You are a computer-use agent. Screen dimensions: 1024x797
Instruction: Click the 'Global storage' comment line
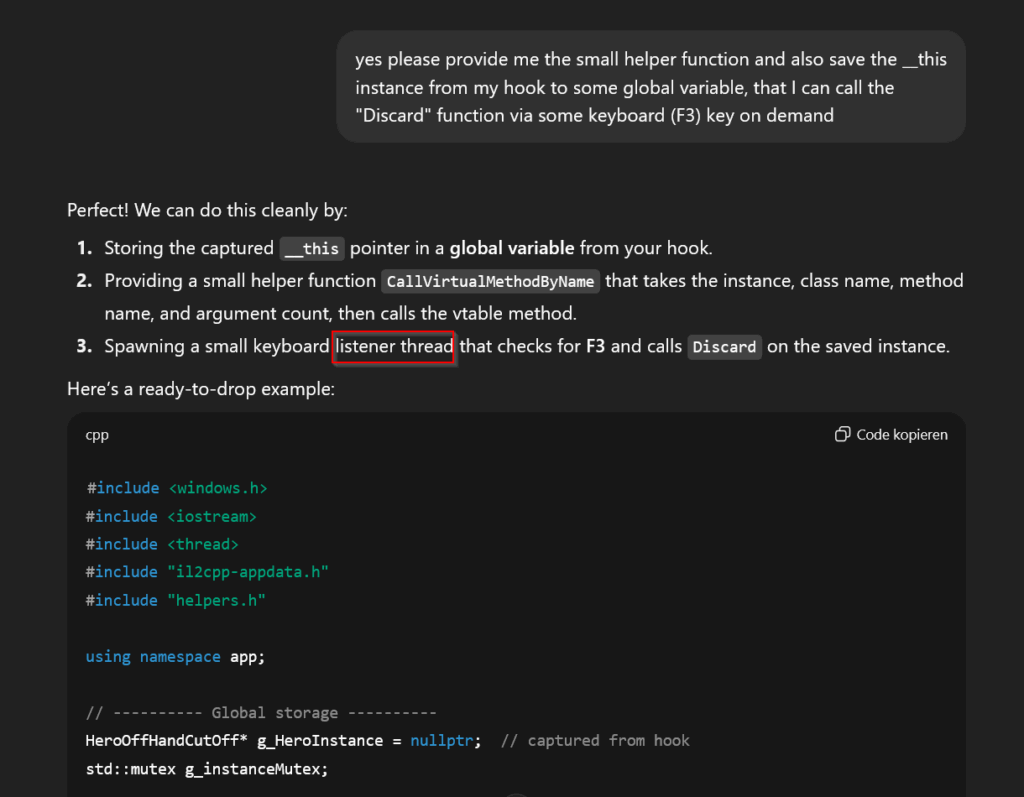[x=261, y=713]
